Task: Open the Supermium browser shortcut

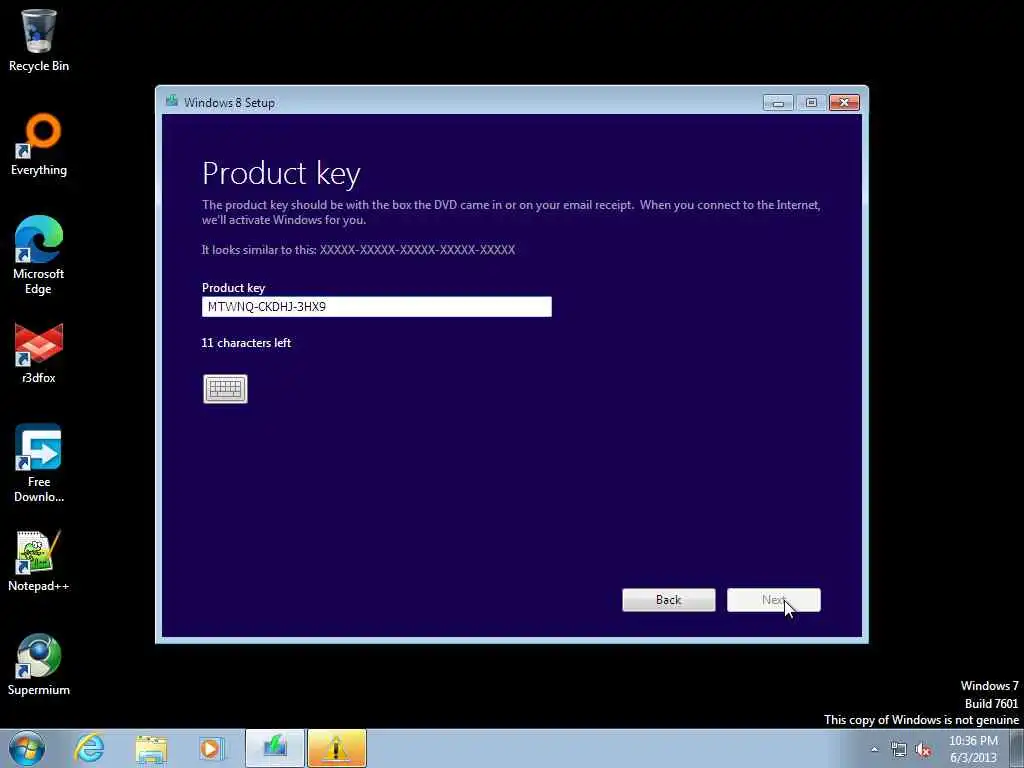Action: coord(39,664)
